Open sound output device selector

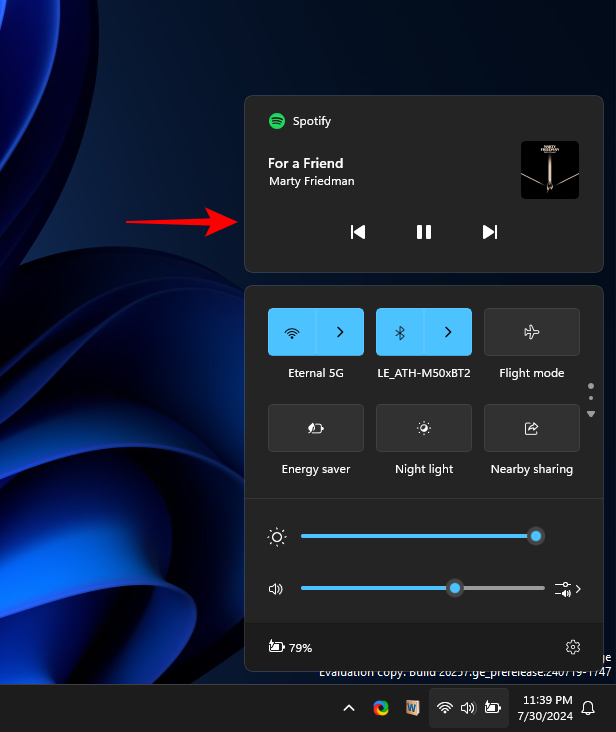pos(567,589)
